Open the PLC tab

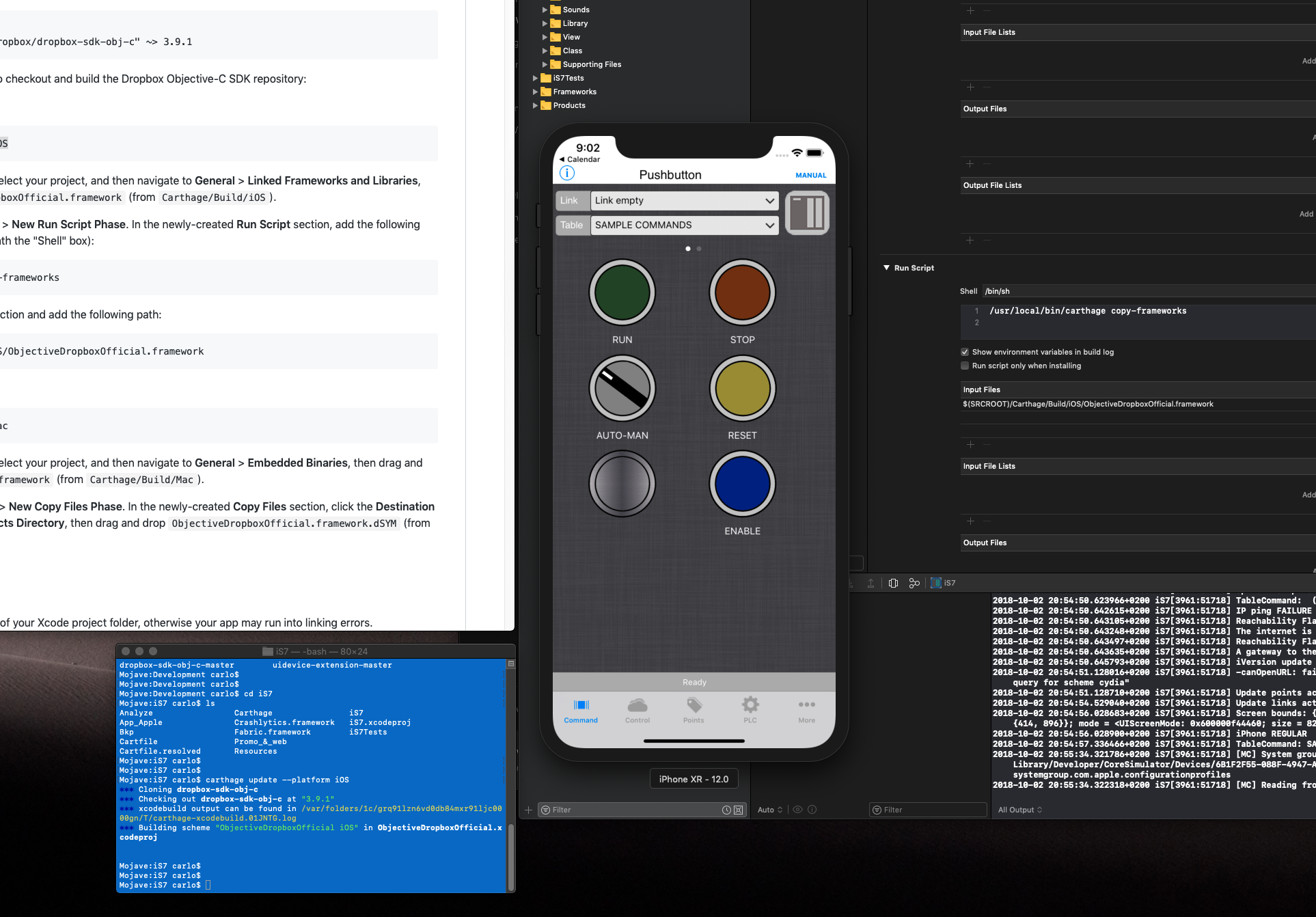[x=750, y=711]
